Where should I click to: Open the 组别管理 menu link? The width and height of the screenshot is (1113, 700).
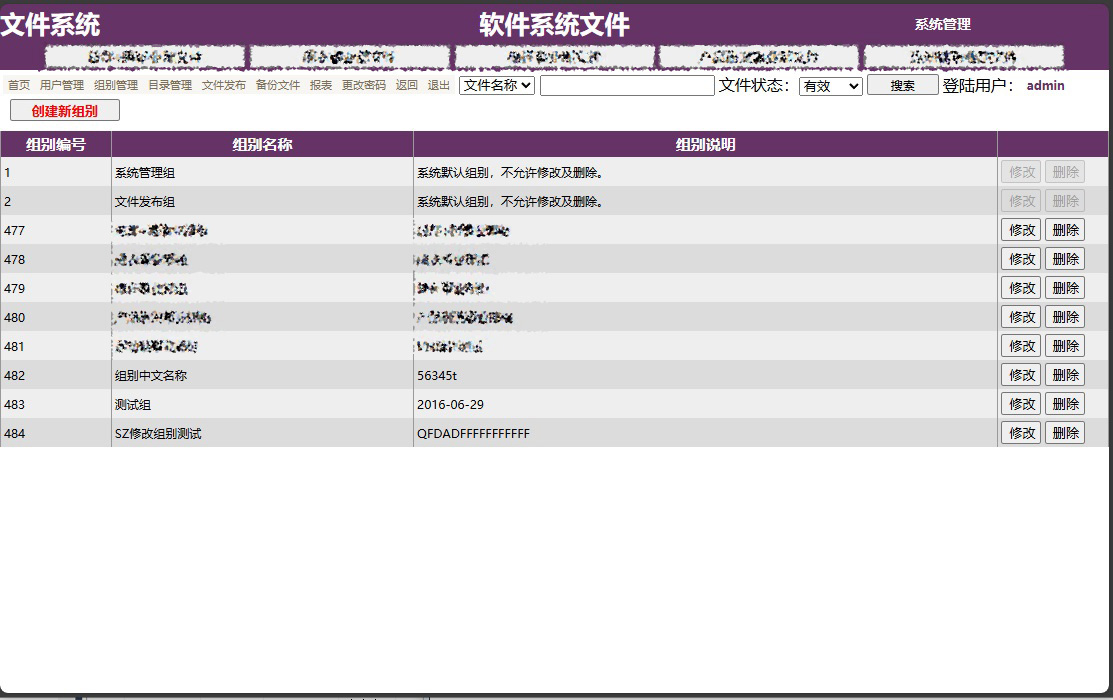click(x=116, y=85)
